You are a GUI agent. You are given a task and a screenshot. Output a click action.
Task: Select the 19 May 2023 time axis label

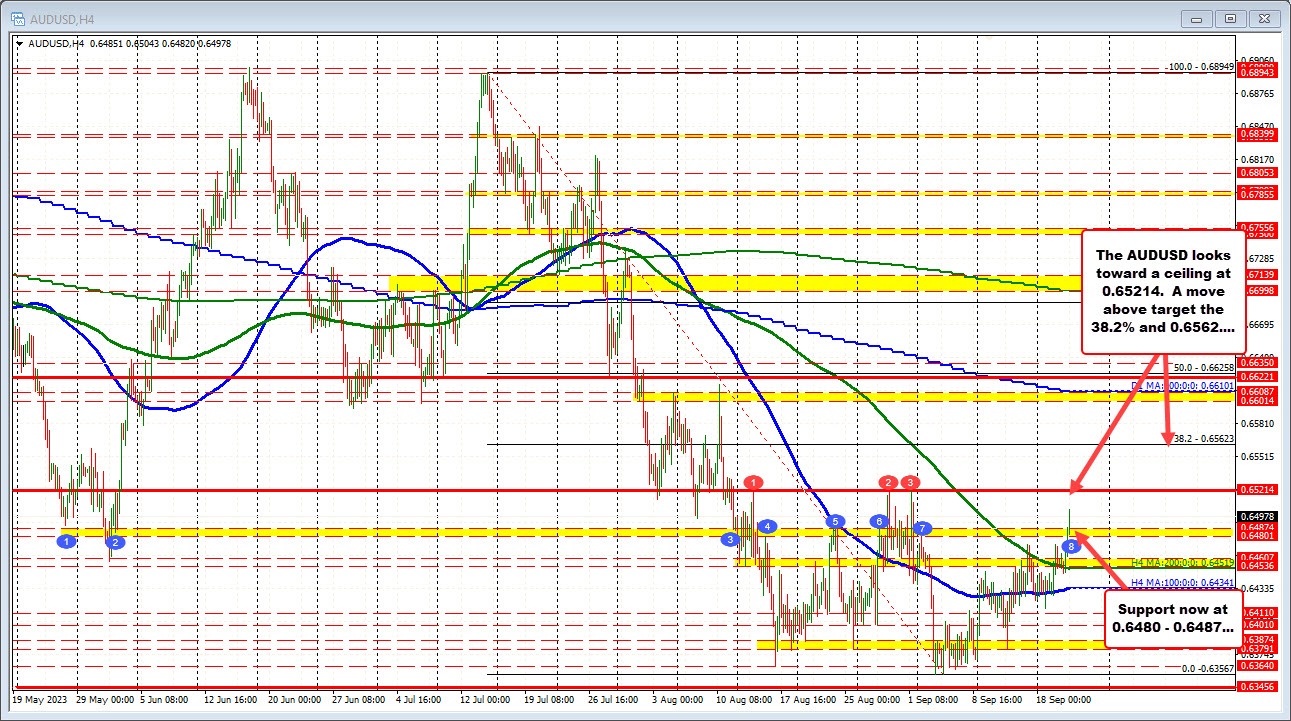(42, 702)
